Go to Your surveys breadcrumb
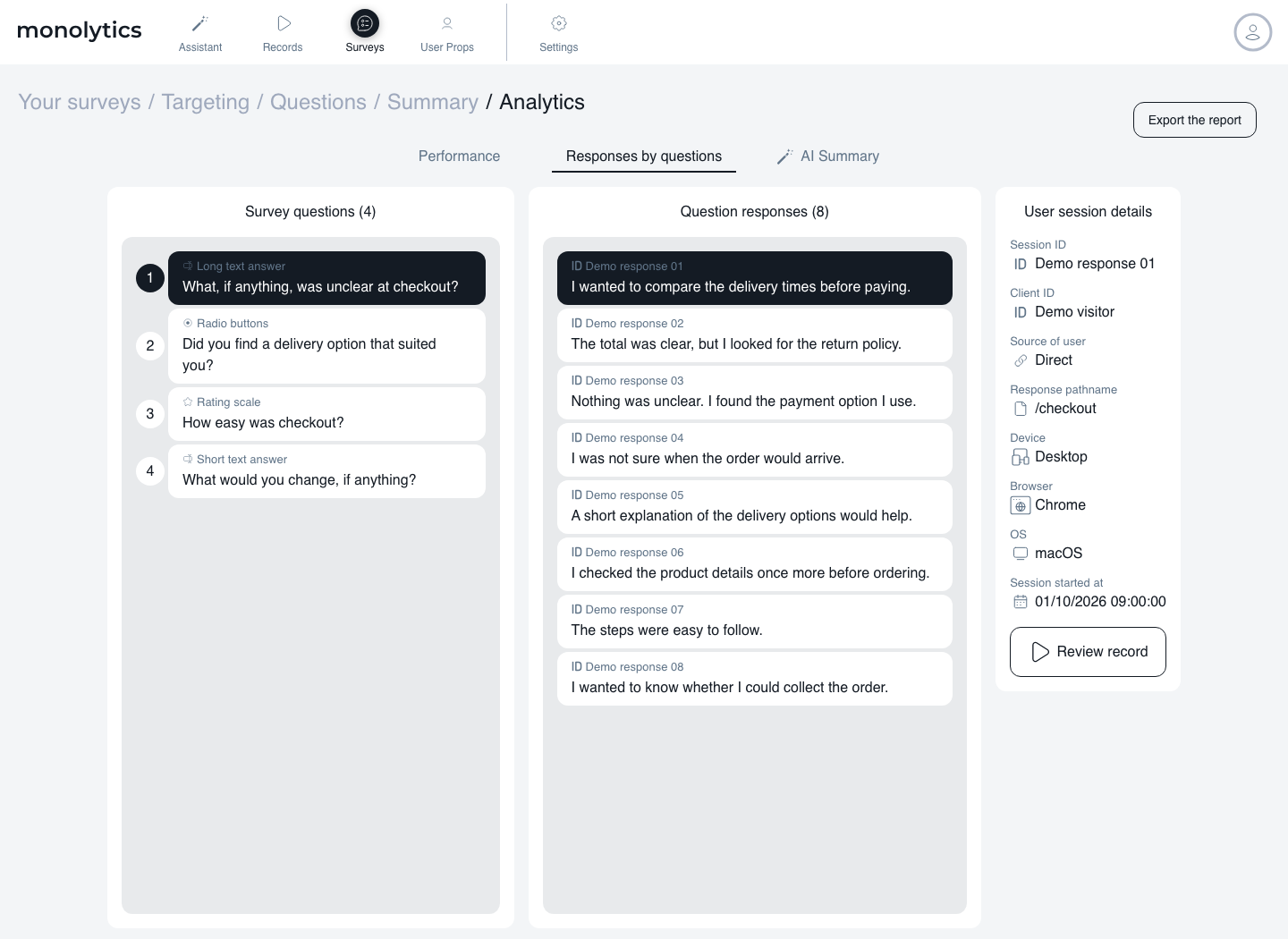Screen dimensions: 1288x939 [x=80, y=102]
